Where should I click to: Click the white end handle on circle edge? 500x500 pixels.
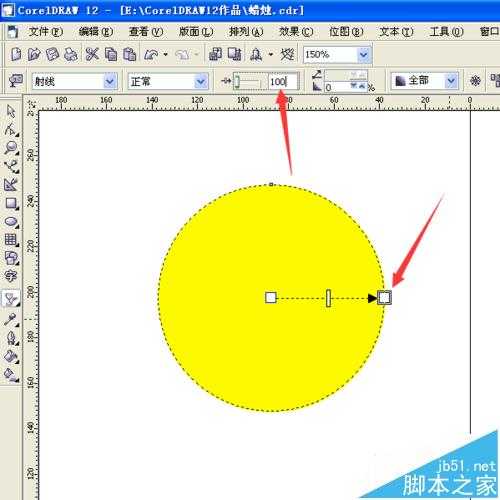click(x=384, y=297)
